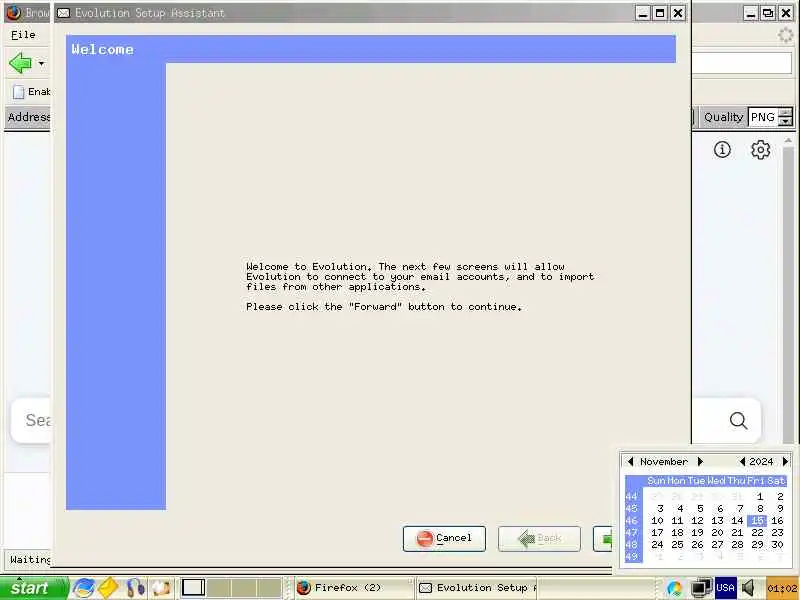Click the USA keyboard layout indicator
Viewport: 800px width, 600px height.
725,588
